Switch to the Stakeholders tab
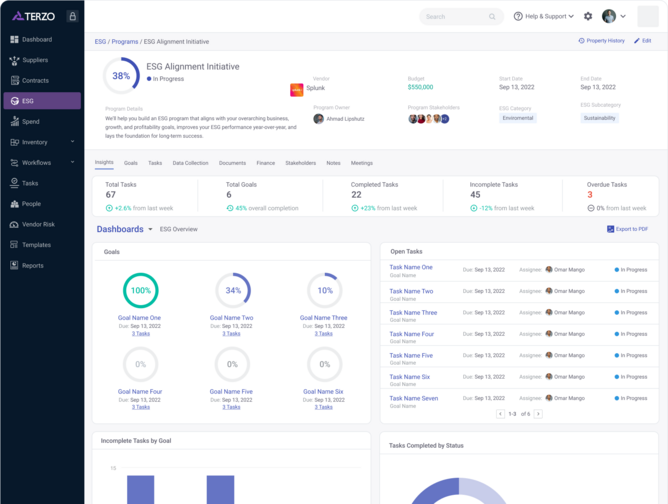The image size is (668, 504). point(300,163)
